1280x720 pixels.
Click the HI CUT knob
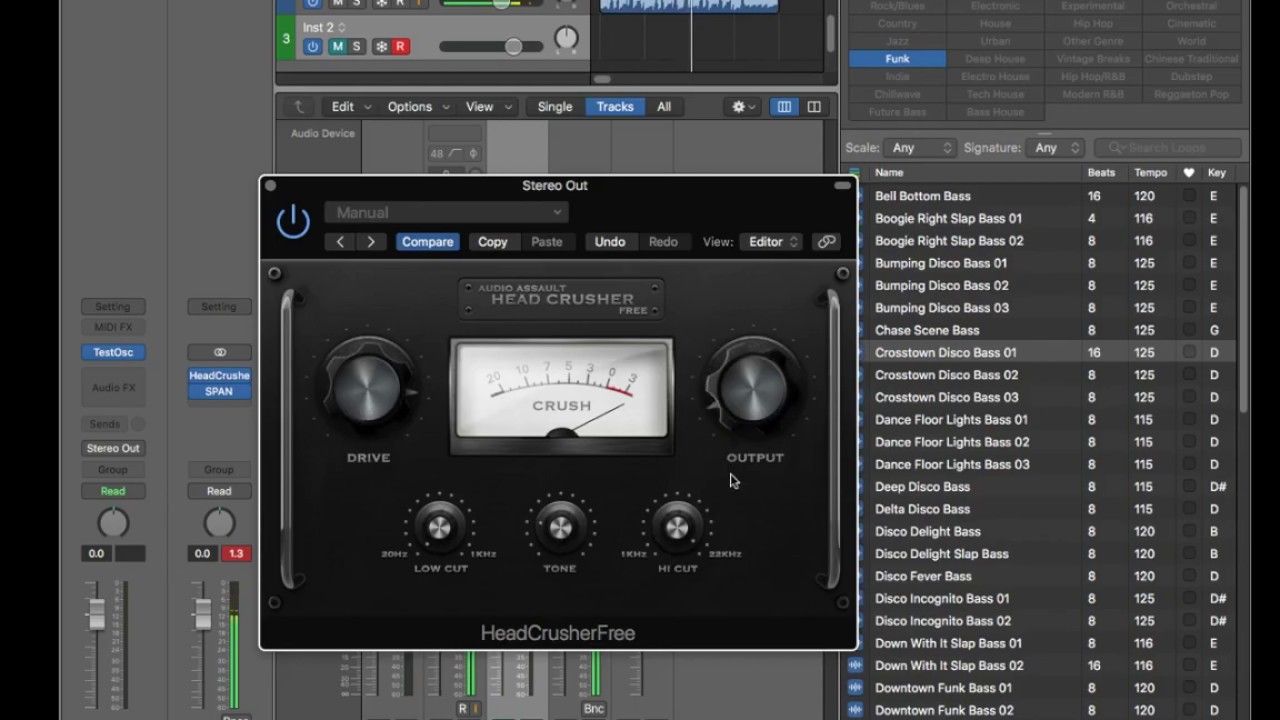(677, 527)
